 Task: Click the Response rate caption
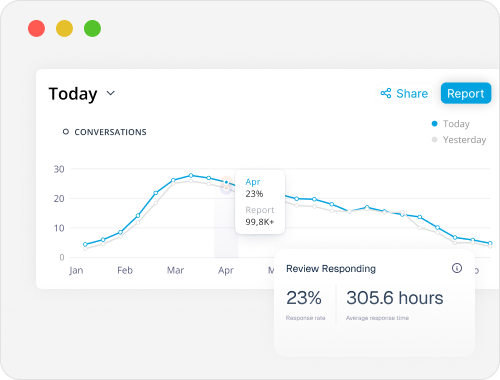305,318
